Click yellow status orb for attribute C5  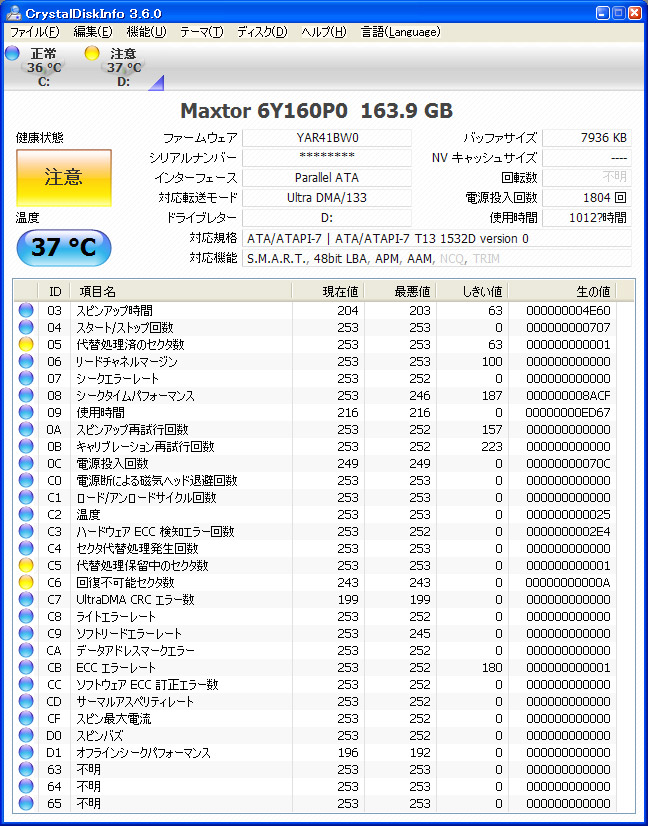click(26, 565)
